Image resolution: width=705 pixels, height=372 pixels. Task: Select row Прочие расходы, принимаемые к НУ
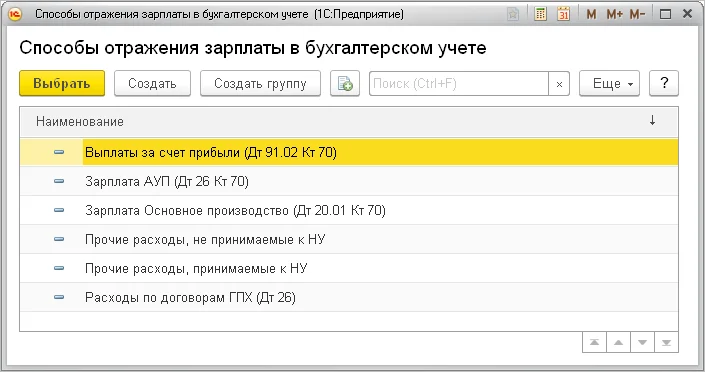349,268
